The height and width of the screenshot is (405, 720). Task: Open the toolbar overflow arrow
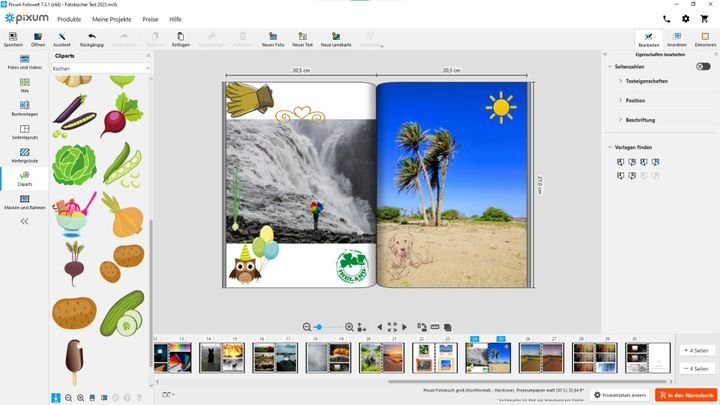[x=382, y=46]
